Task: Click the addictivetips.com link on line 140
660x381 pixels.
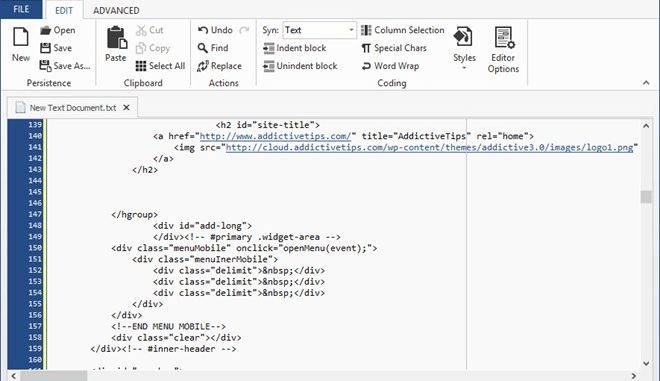Action: (x=275, y=136)
